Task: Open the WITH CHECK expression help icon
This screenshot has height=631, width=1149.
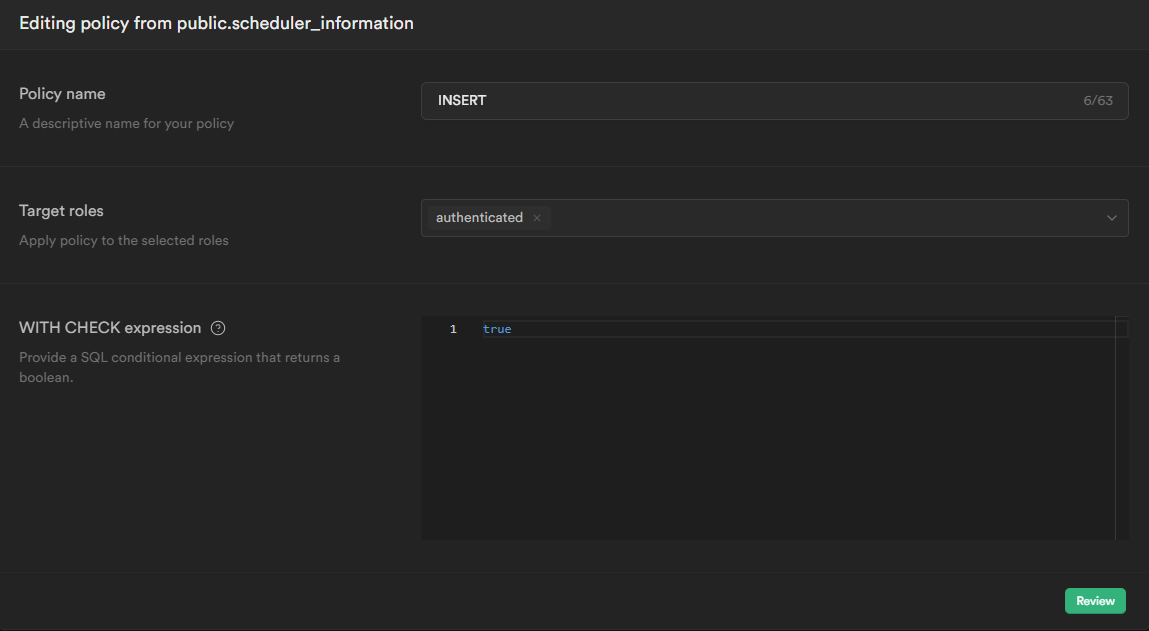Action: 218,328
